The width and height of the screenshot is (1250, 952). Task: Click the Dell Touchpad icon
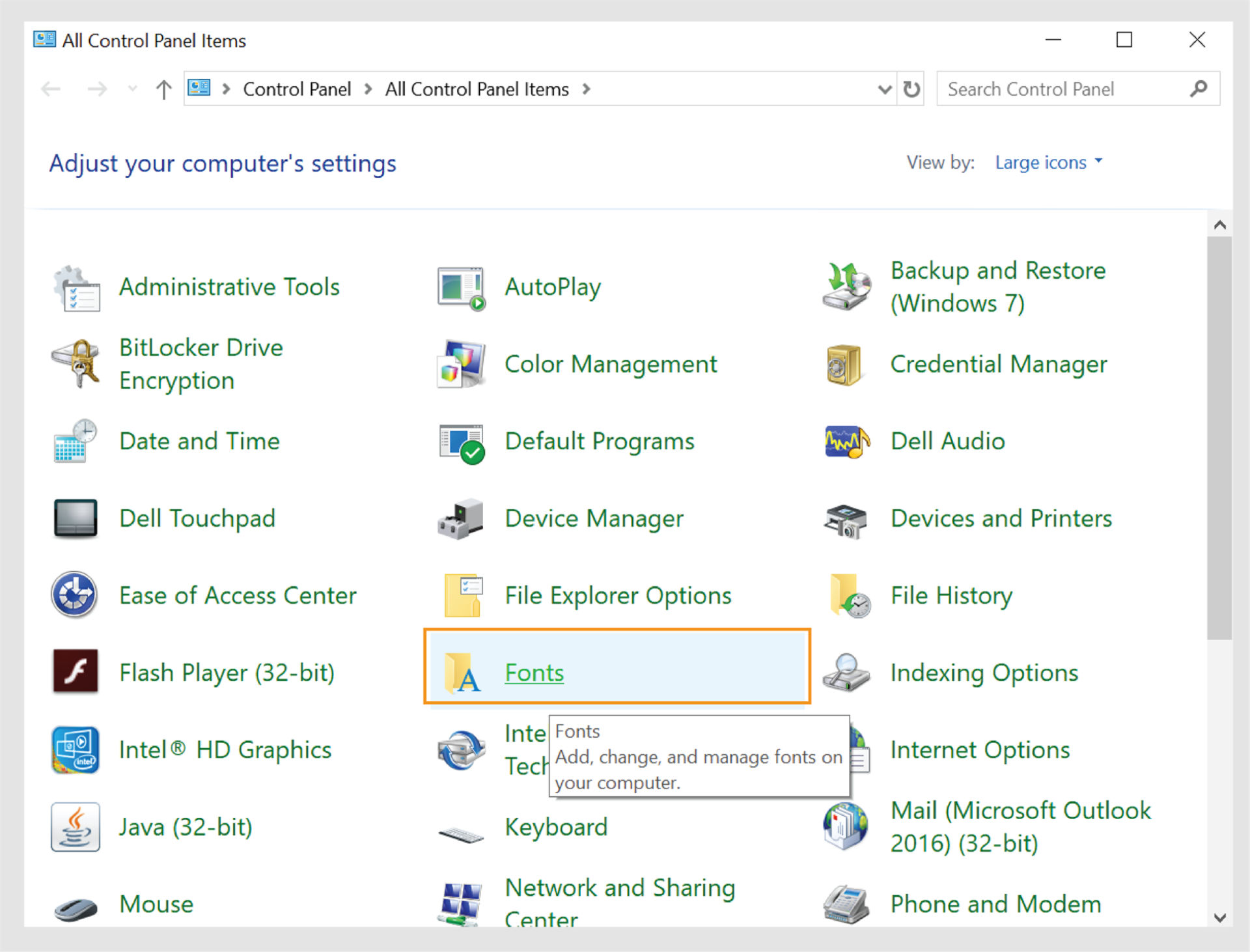click(x=76, y=518)
